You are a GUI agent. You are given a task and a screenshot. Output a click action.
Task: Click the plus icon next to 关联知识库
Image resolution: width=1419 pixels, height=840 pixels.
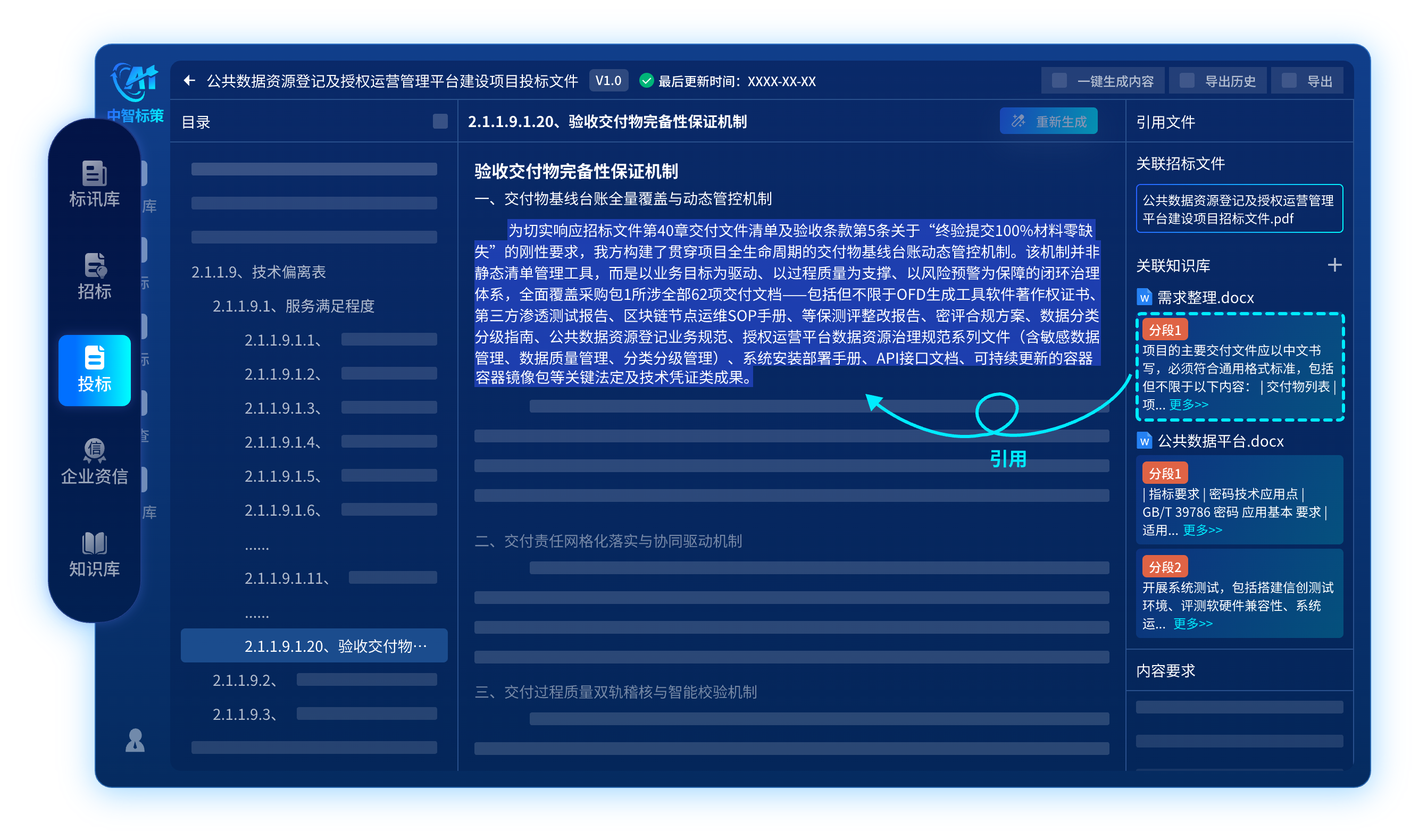(1334, 265)
